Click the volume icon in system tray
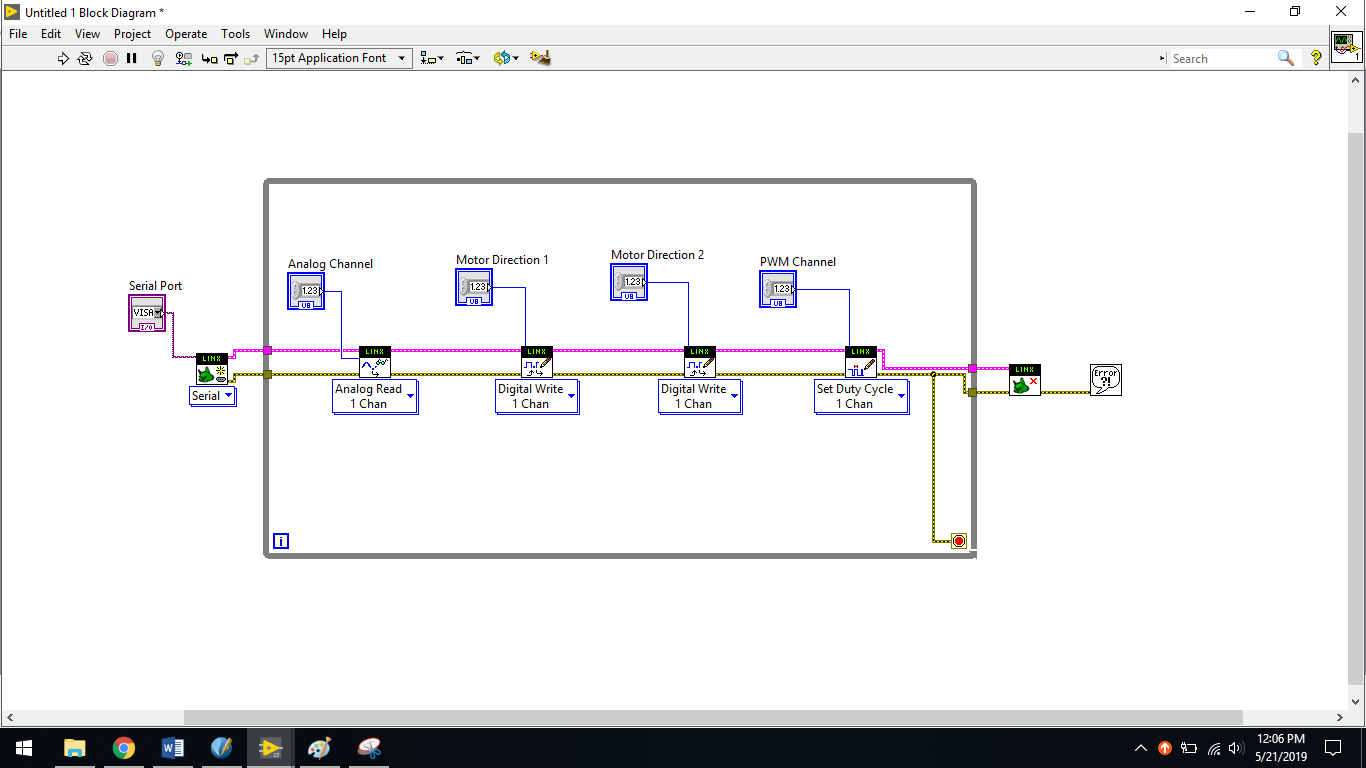 coord(1236,748)
